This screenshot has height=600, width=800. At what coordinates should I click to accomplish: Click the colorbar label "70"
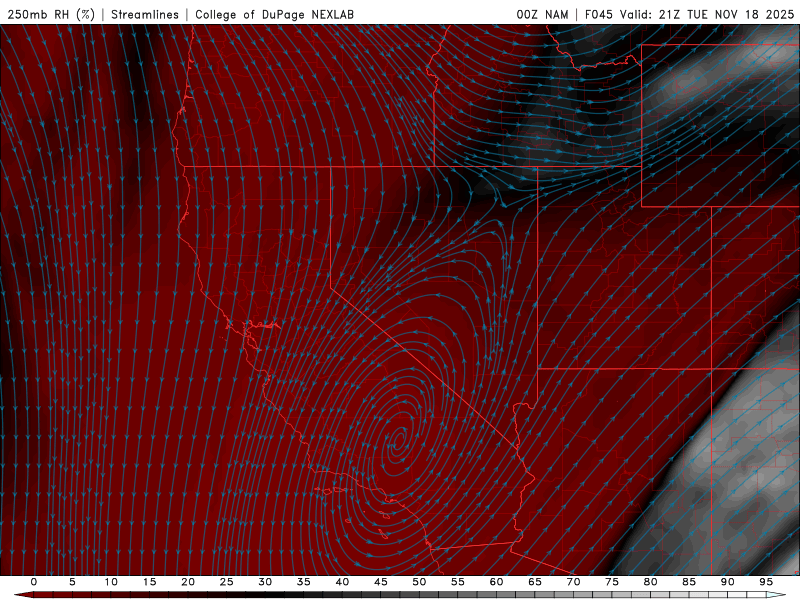pyautogui.click(x=573, y=582)
